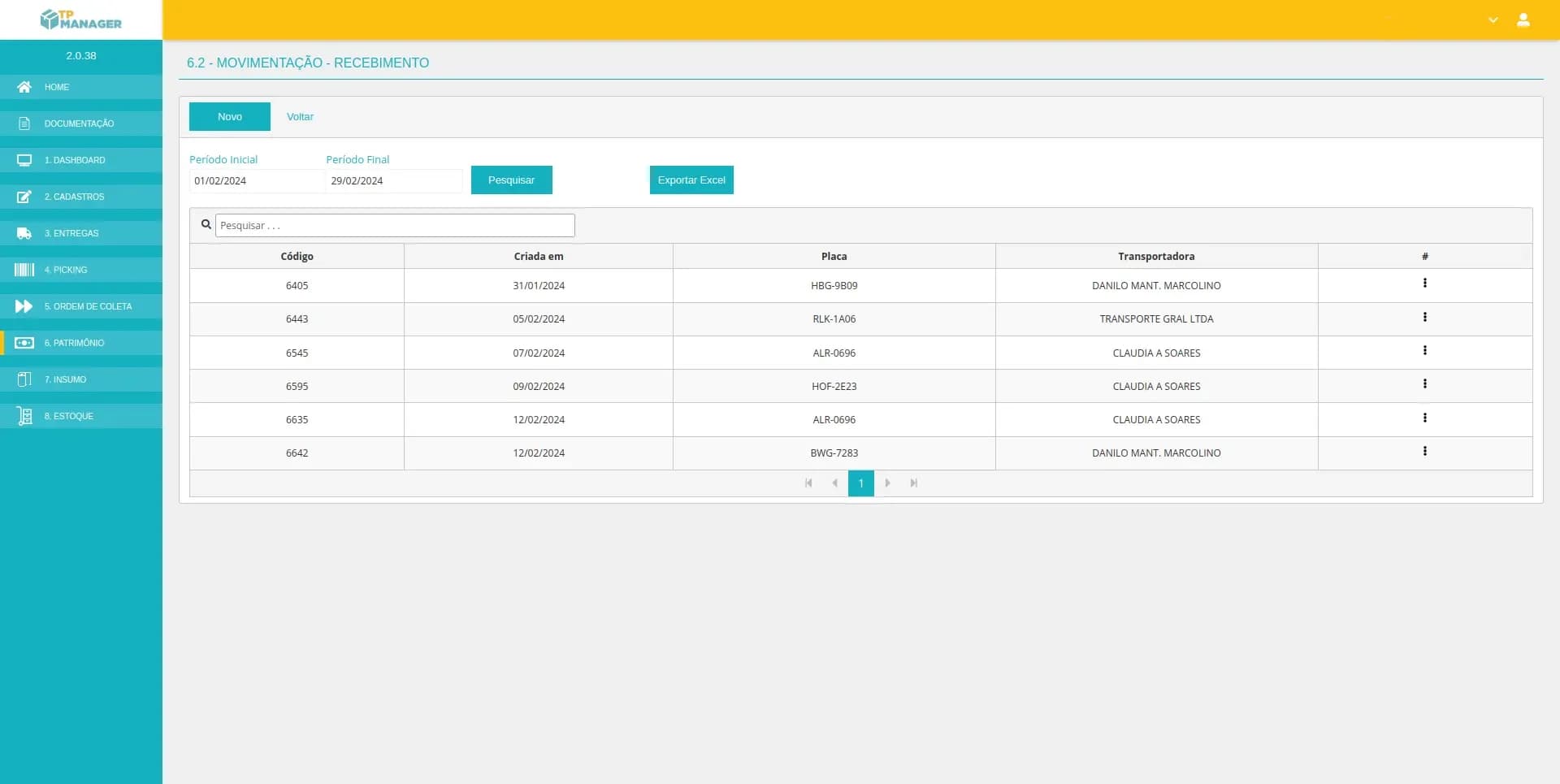Click plate cell HOF-2E23
The height and width of the screenshot is (784, 1560).
[834, 387]
